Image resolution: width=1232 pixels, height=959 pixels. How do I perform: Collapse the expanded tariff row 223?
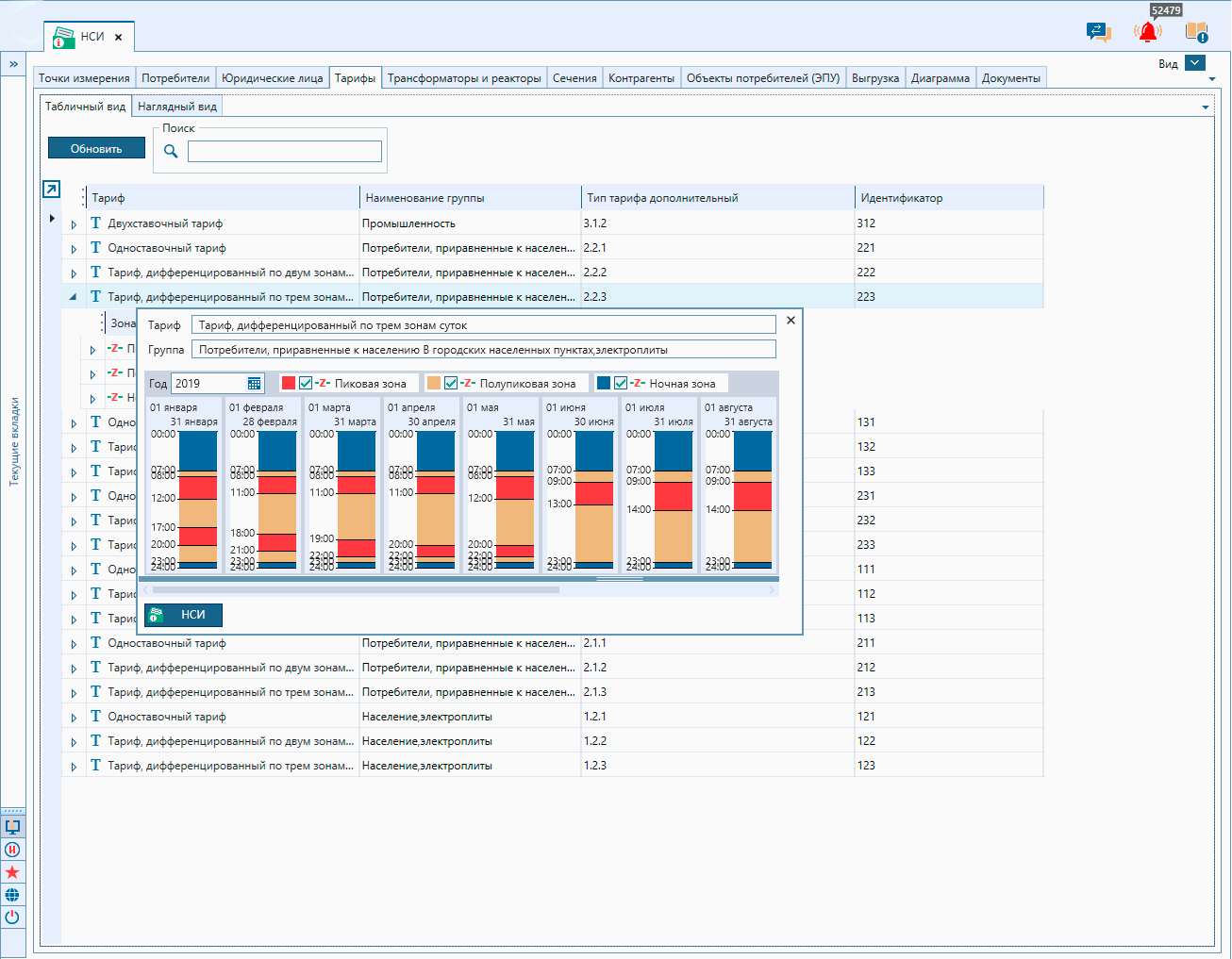point(74,297)
